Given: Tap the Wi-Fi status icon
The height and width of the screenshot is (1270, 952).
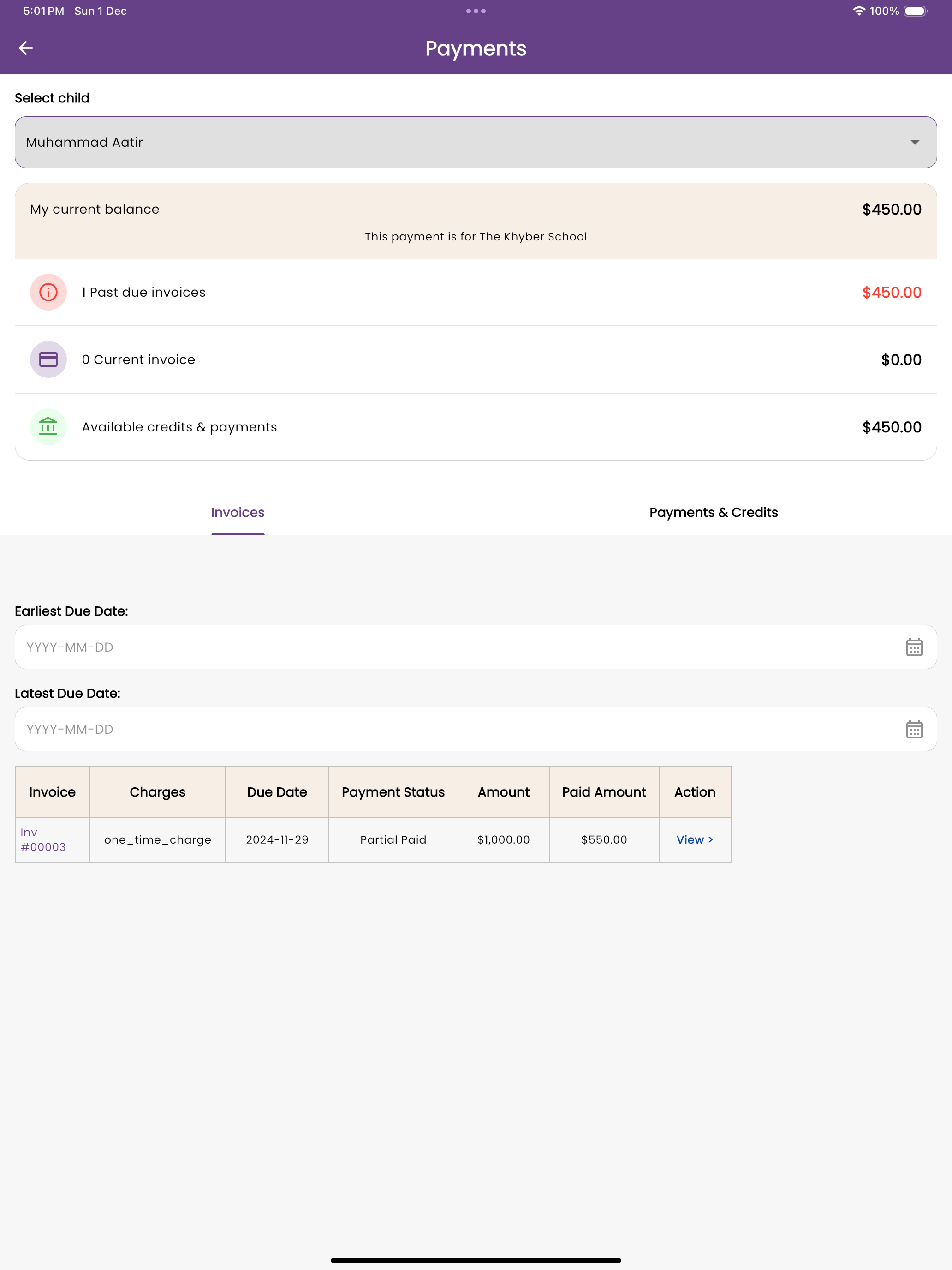Looking at the screenshot, I should [x=858, y=11].
